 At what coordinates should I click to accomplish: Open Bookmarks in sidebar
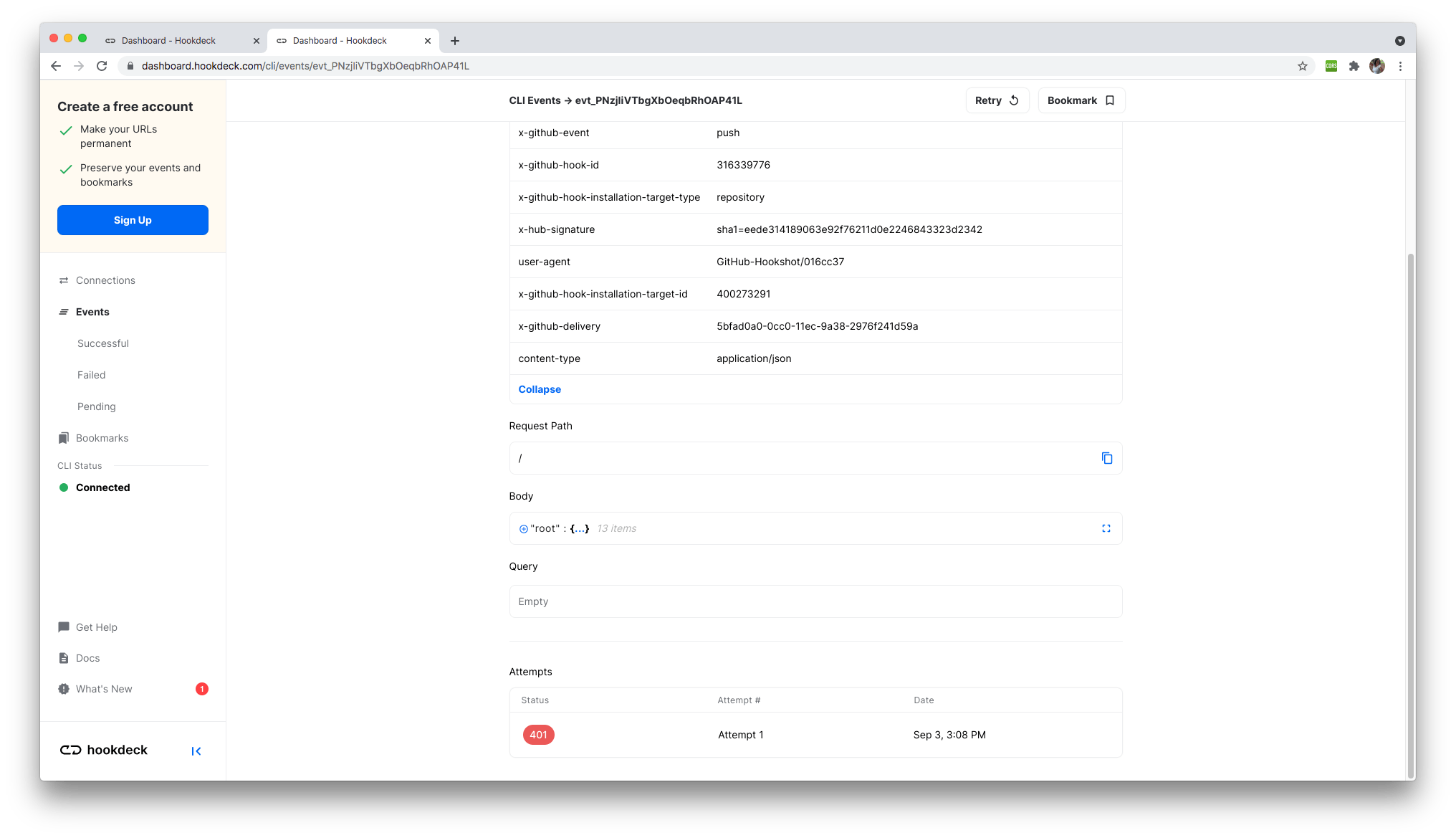point(102,438)
